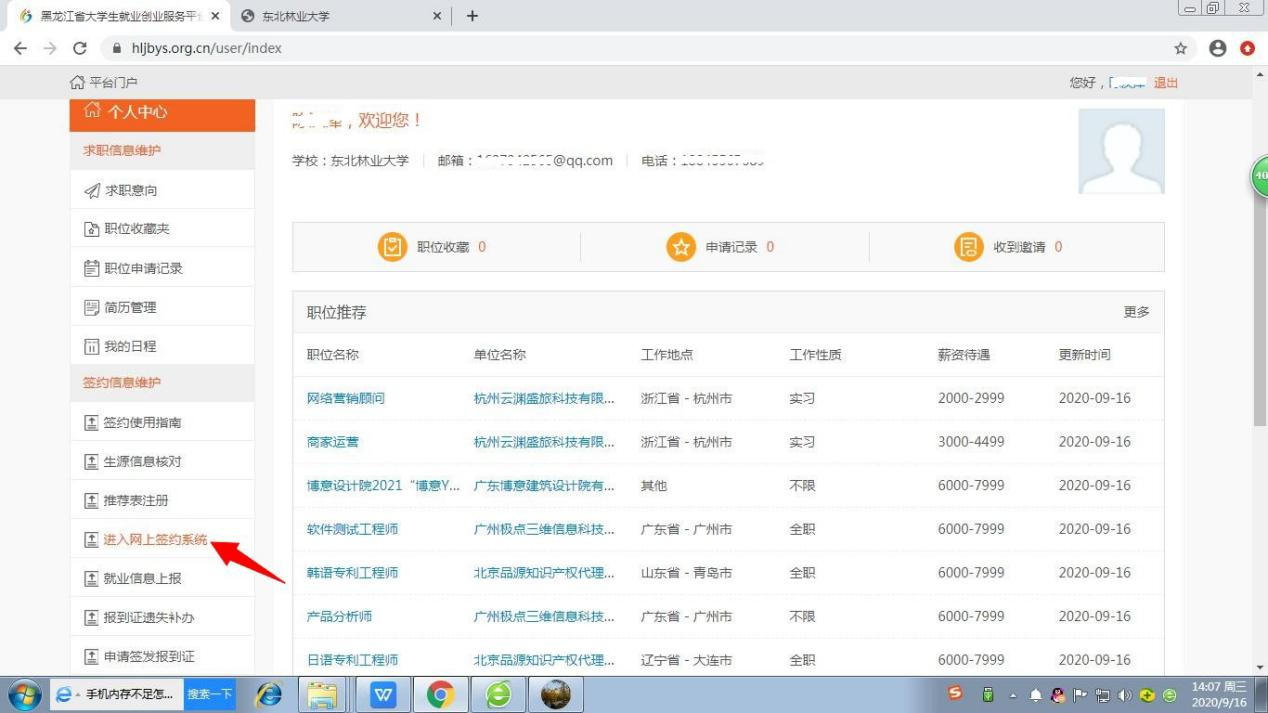The image size is (1268, 713).
Task: Click 山东省 - 青岛市 location cell
Action: [686, 573]
